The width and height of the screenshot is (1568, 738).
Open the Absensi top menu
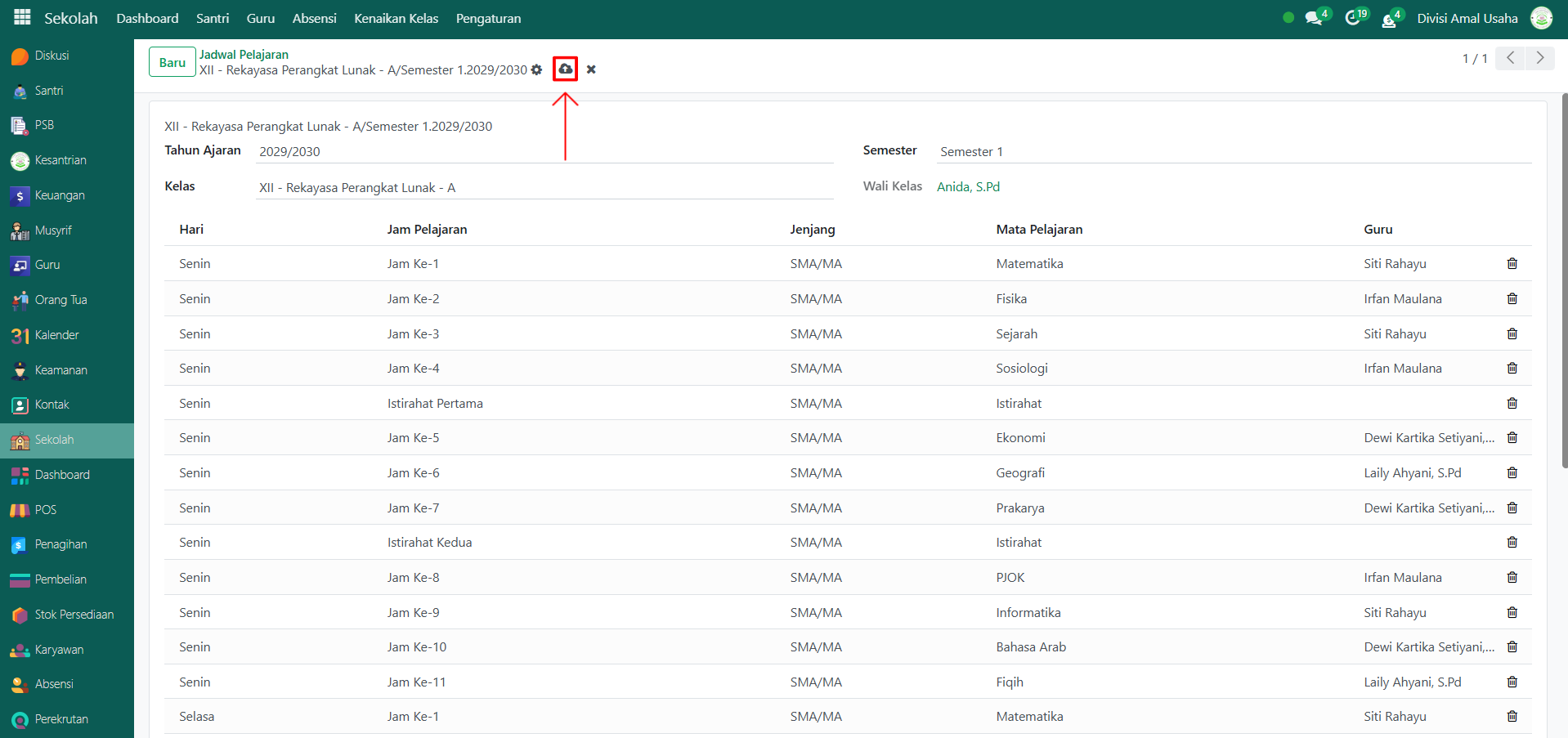(x=314, y=18)
